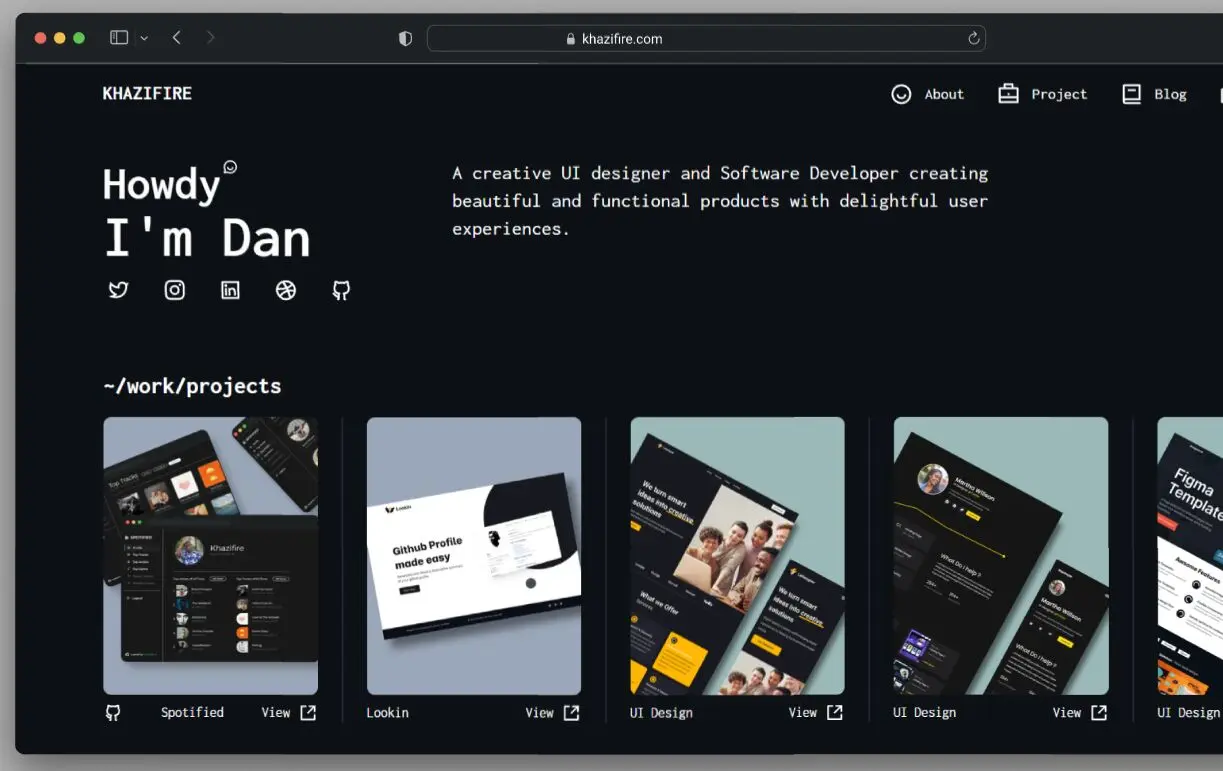The width and height of the screenshot is (1223, 771).
Task: Open the GitHub icon on the Spotified card
Action: [113, 712]
